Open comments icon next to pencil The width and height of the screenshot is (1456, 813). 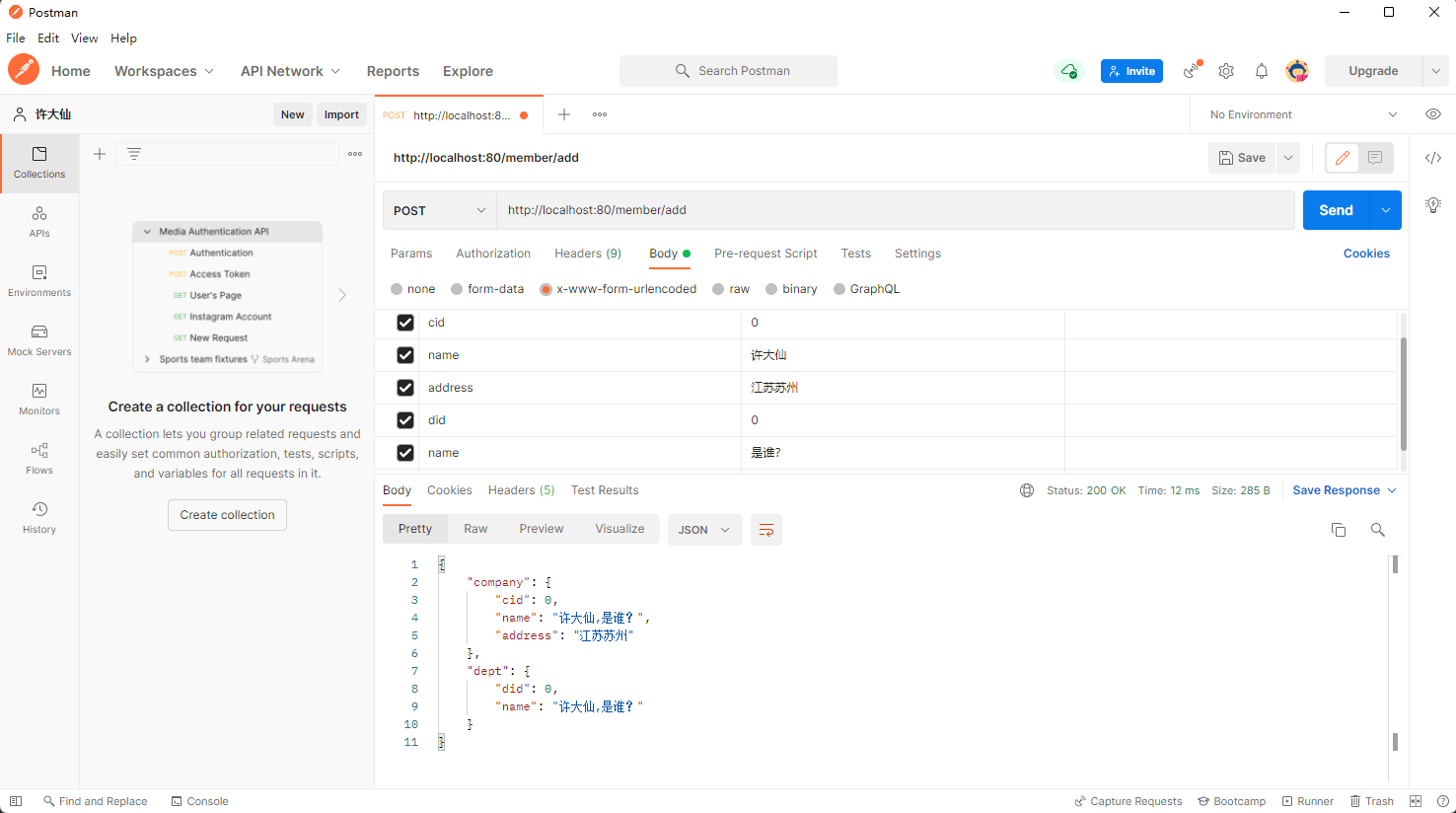pos(1375,158)
